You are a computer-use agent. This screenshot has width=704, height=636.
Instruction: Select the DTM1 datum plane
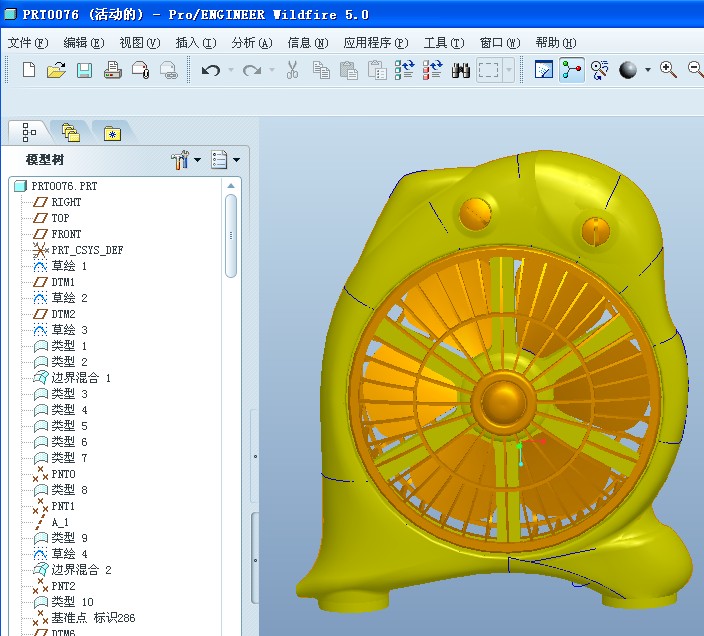coord(54,282)
